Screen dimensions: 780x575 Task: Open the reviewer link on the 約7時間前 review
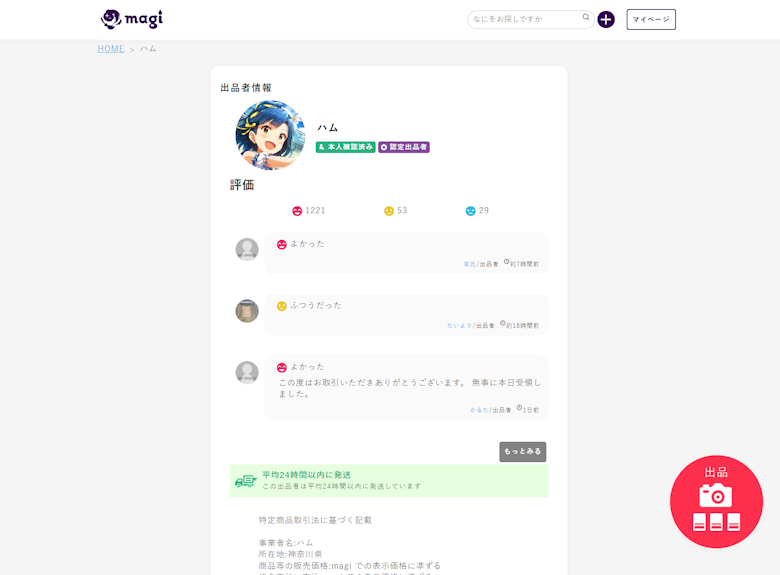pyautogui.click(x=470, y=264)
